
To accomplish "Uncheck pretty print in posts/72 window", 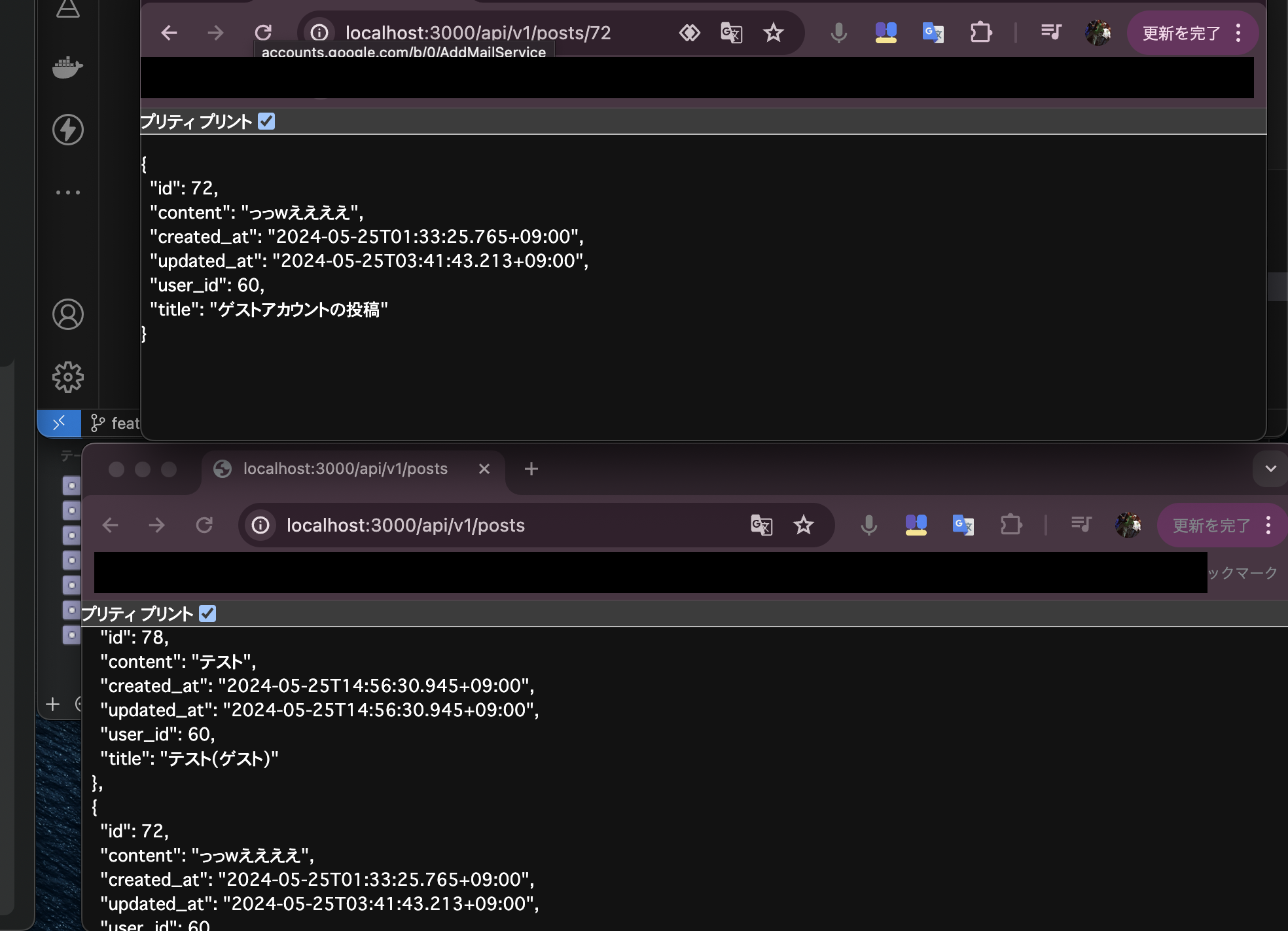I will 266,121.
